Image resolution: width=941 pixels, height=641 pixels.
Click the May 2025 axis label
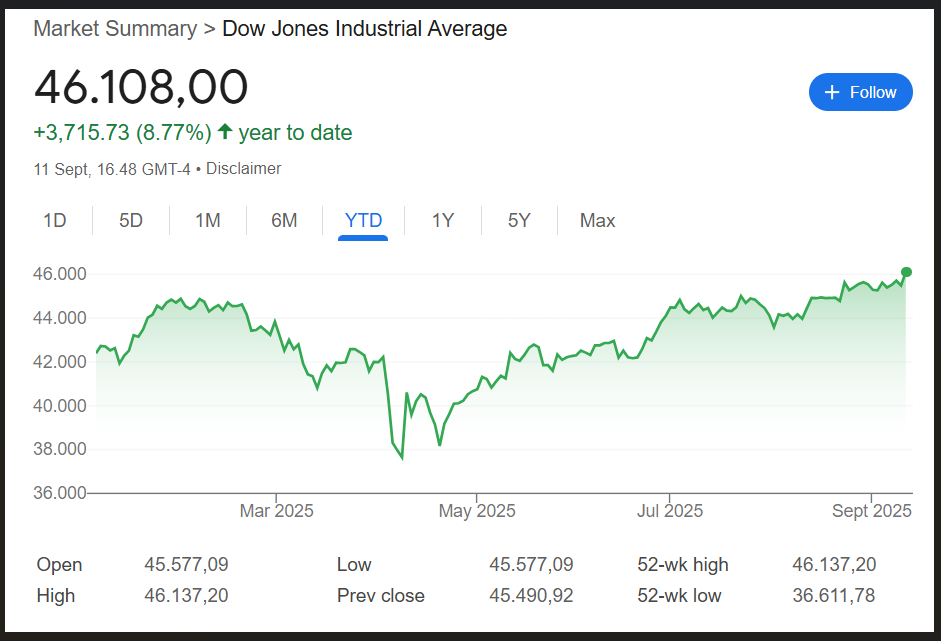pyautogui.click(x=477, y=511)
